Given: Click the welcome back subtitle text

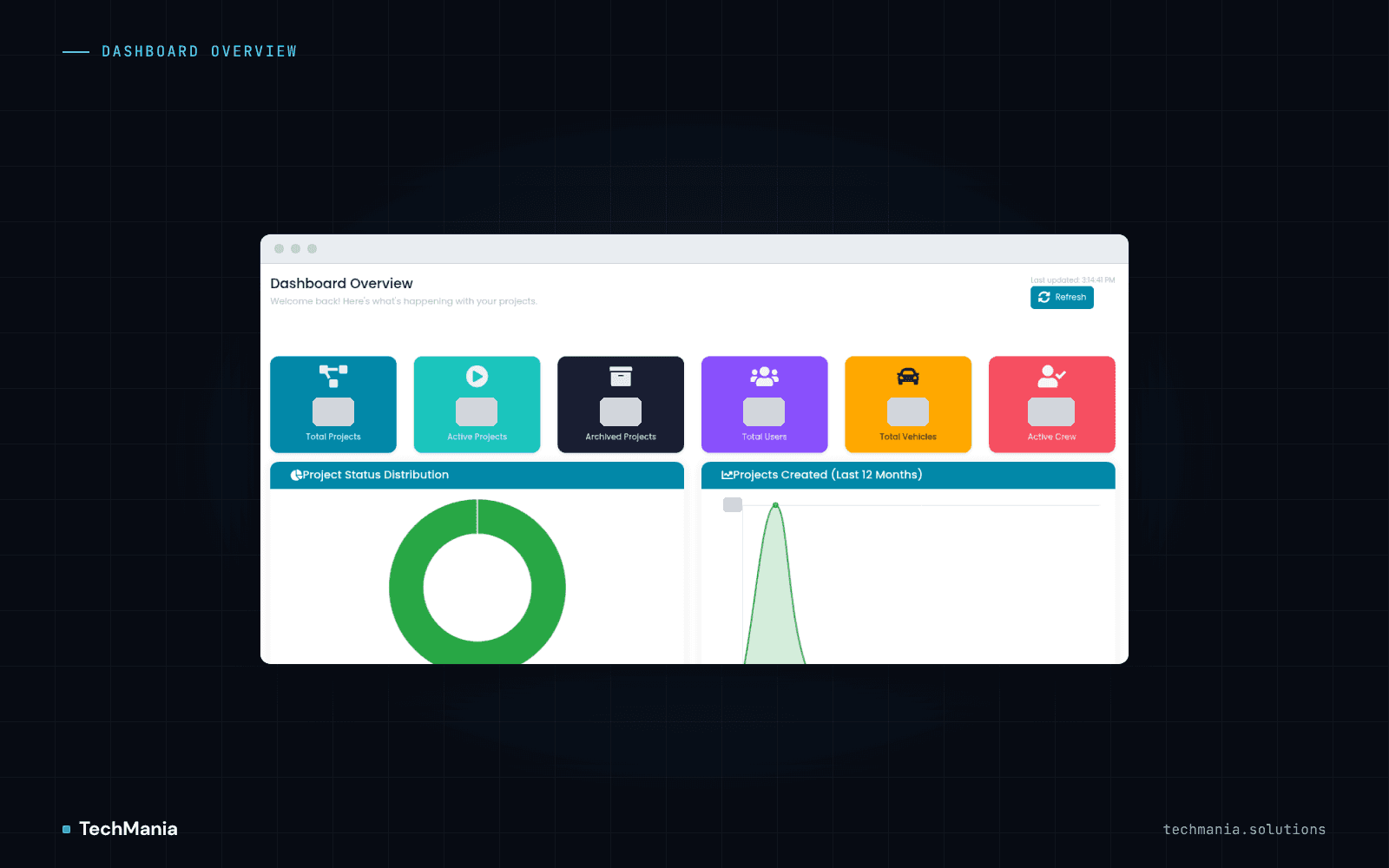Looking at the screenshot, I should [404, 301].
